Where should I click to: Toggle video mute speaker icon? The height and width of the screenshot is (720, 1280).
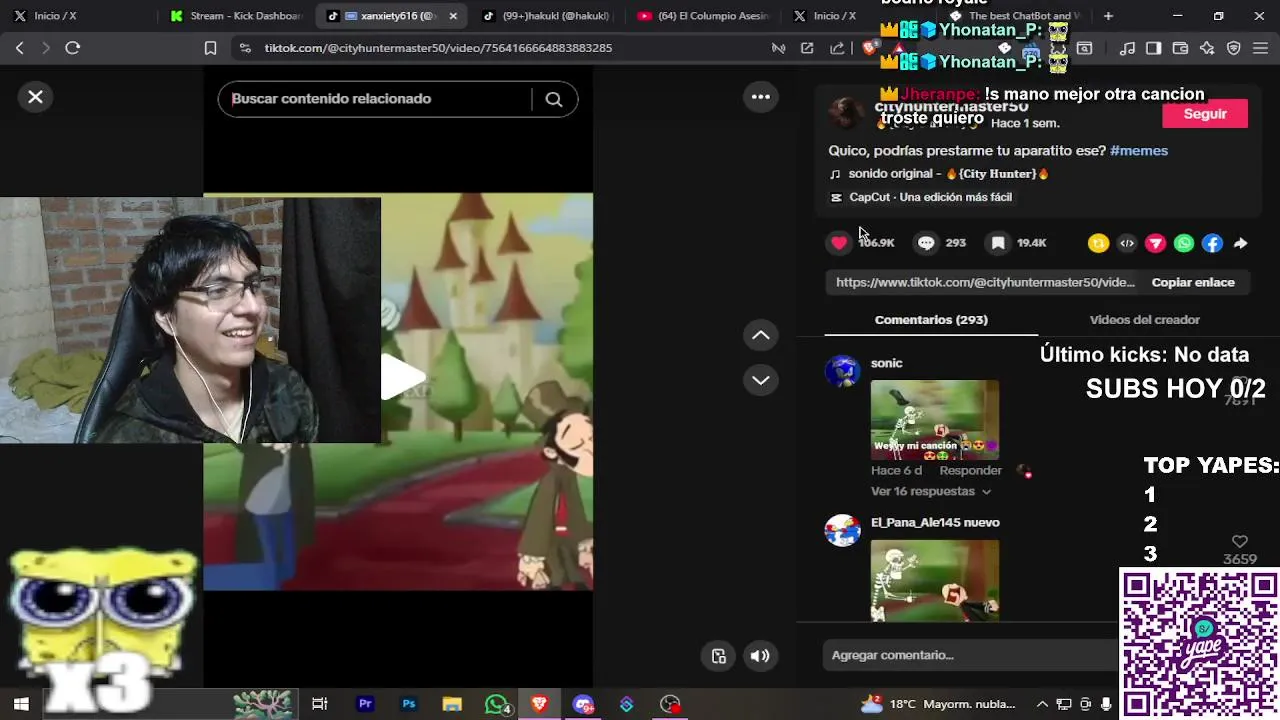click(x=760, y=656)
